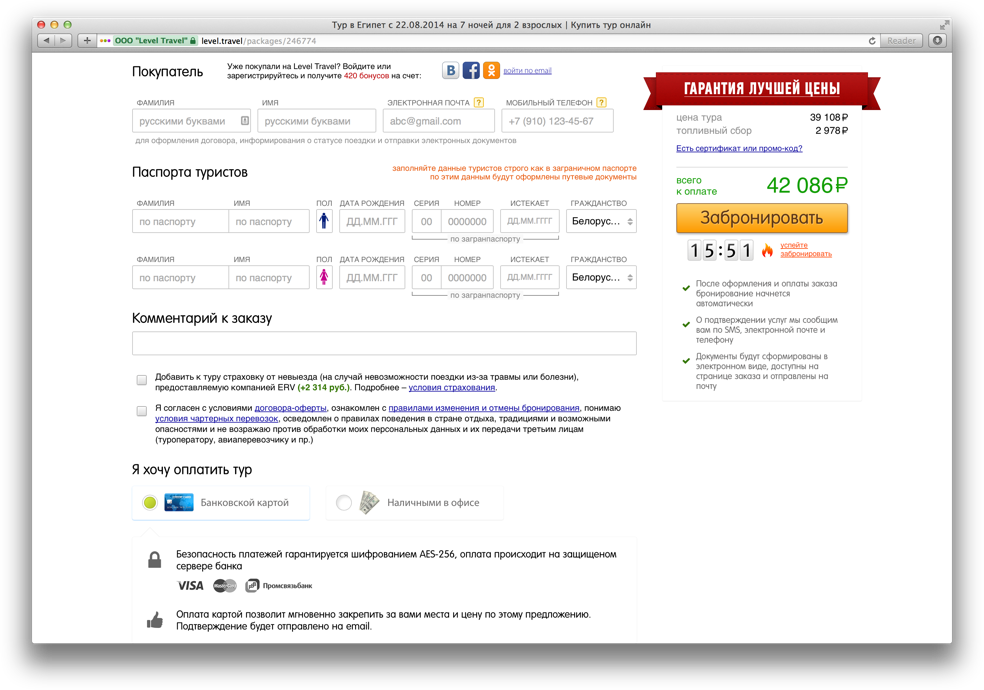This screenshot has width=984, height=690.
Task: Open mobile phone help question mark icon
Action: coord(601,102)
